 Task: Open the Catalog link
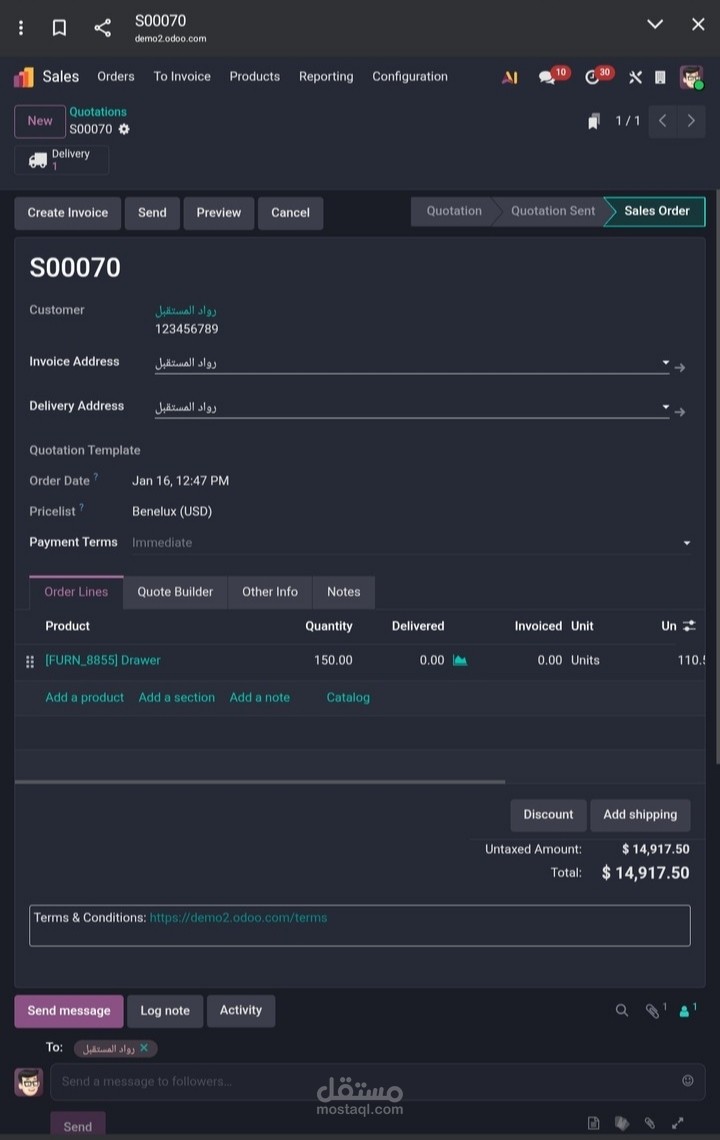348,697
